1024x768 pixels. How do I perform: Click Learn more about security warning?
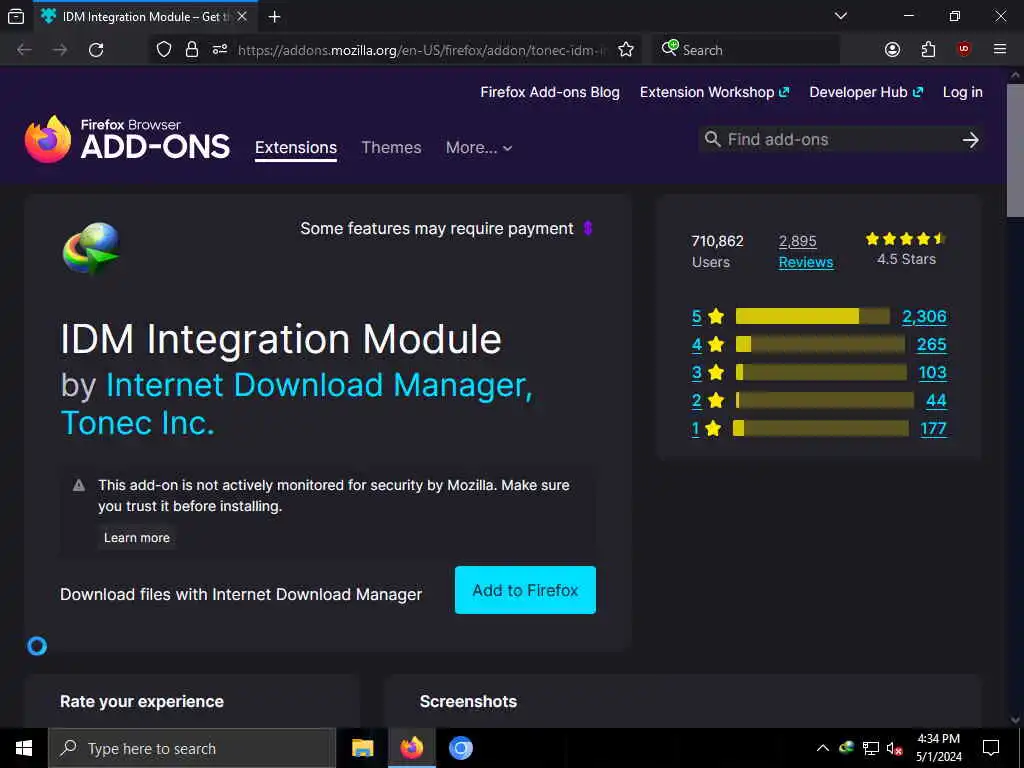136,537
